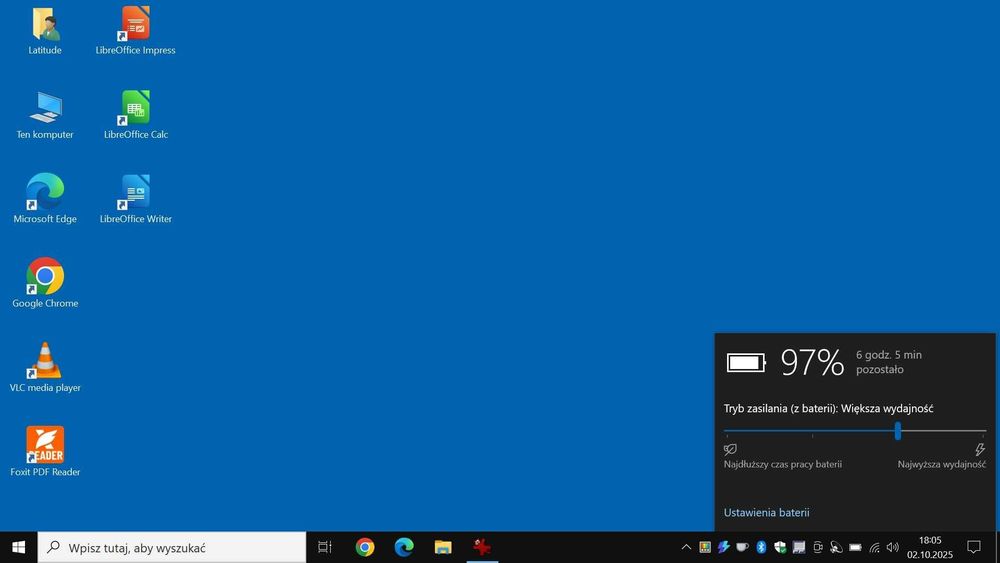Click the touchpad tray icon
This screenshot has width=1000, height=563.
pos(798,547)
